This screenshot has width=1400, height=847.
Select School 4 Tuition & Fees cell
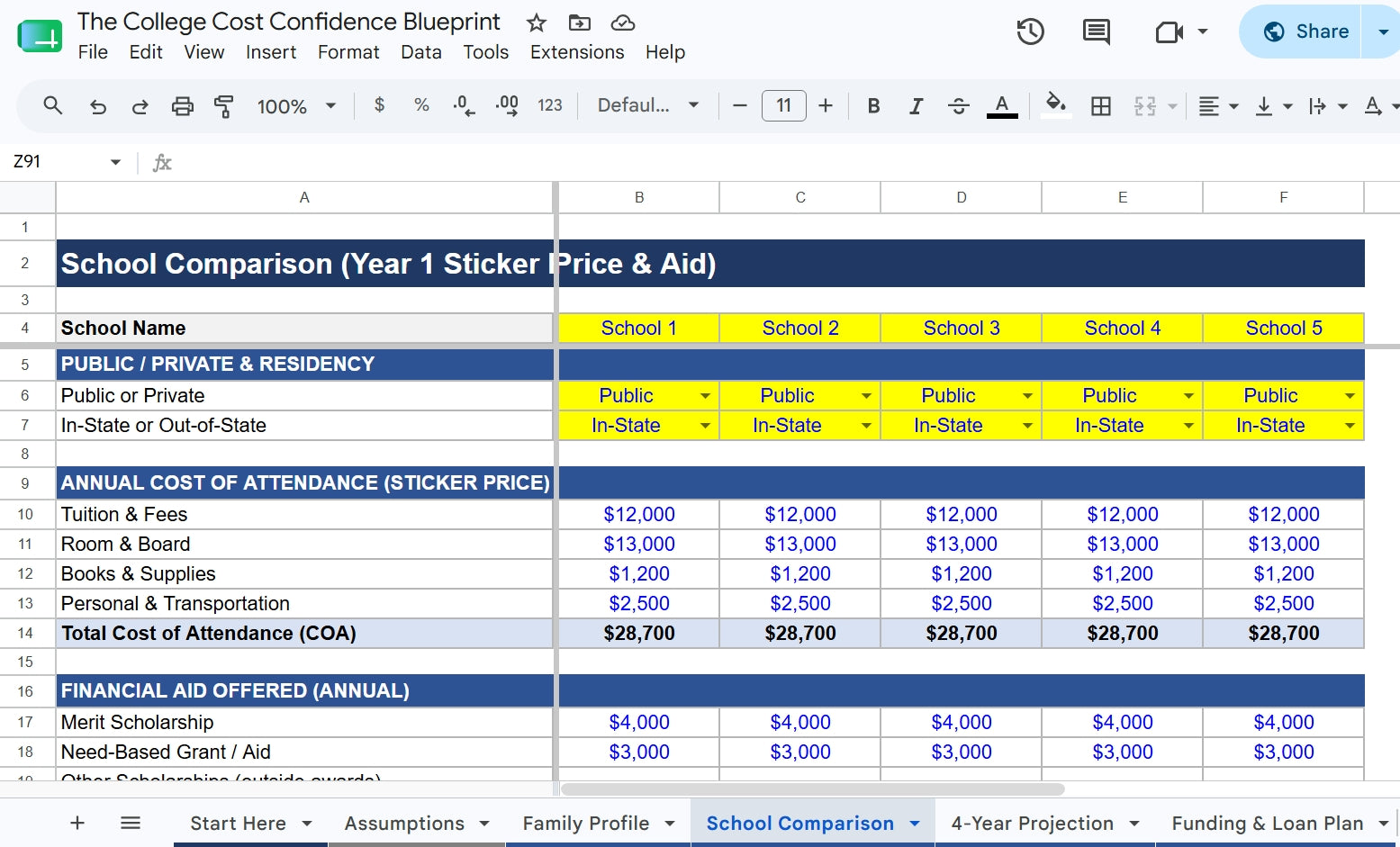pos(1123,514)
